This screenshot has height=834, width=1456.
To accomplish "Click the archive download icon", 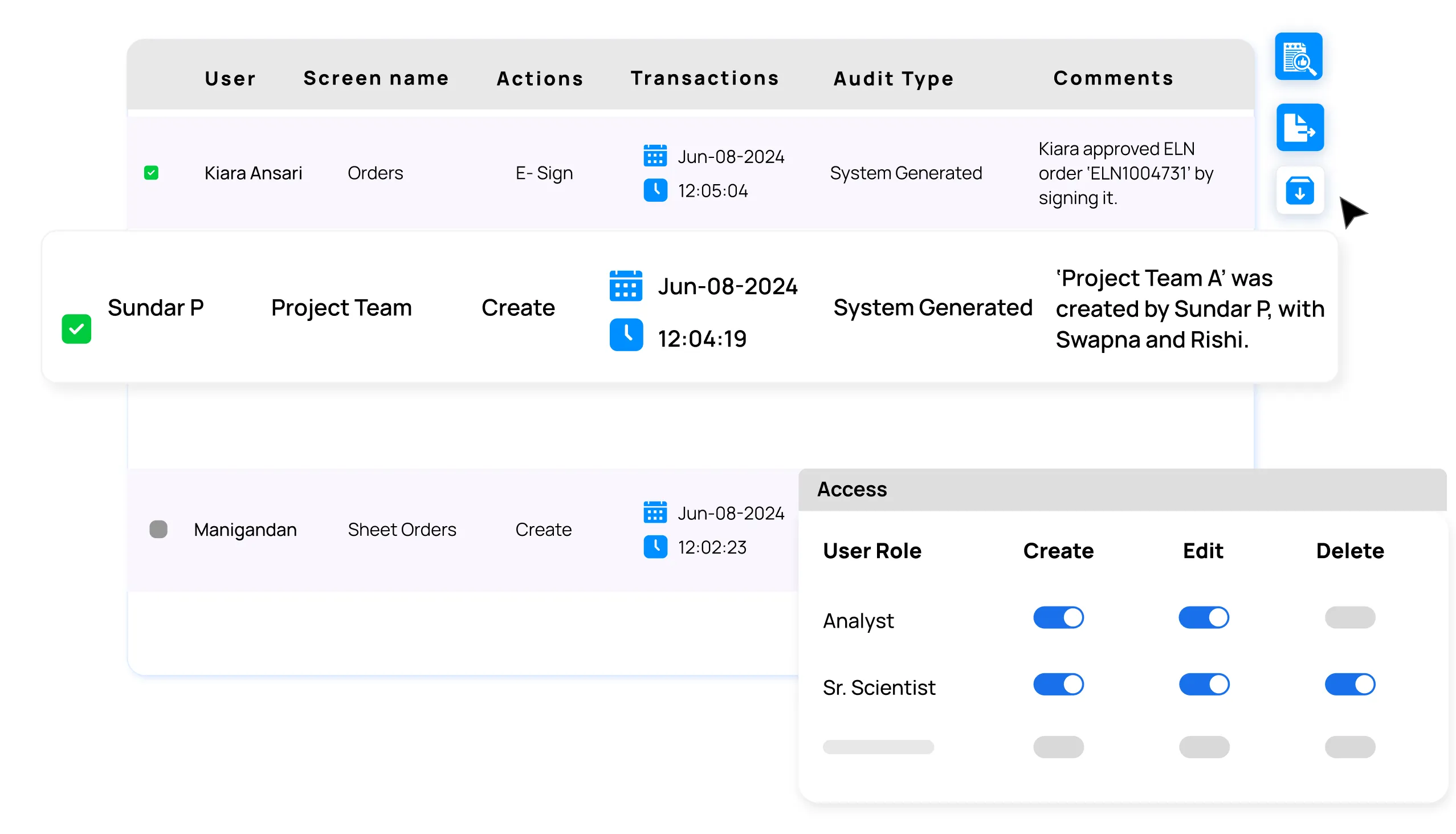I will pyautogui.click(x=1300, y=191).
